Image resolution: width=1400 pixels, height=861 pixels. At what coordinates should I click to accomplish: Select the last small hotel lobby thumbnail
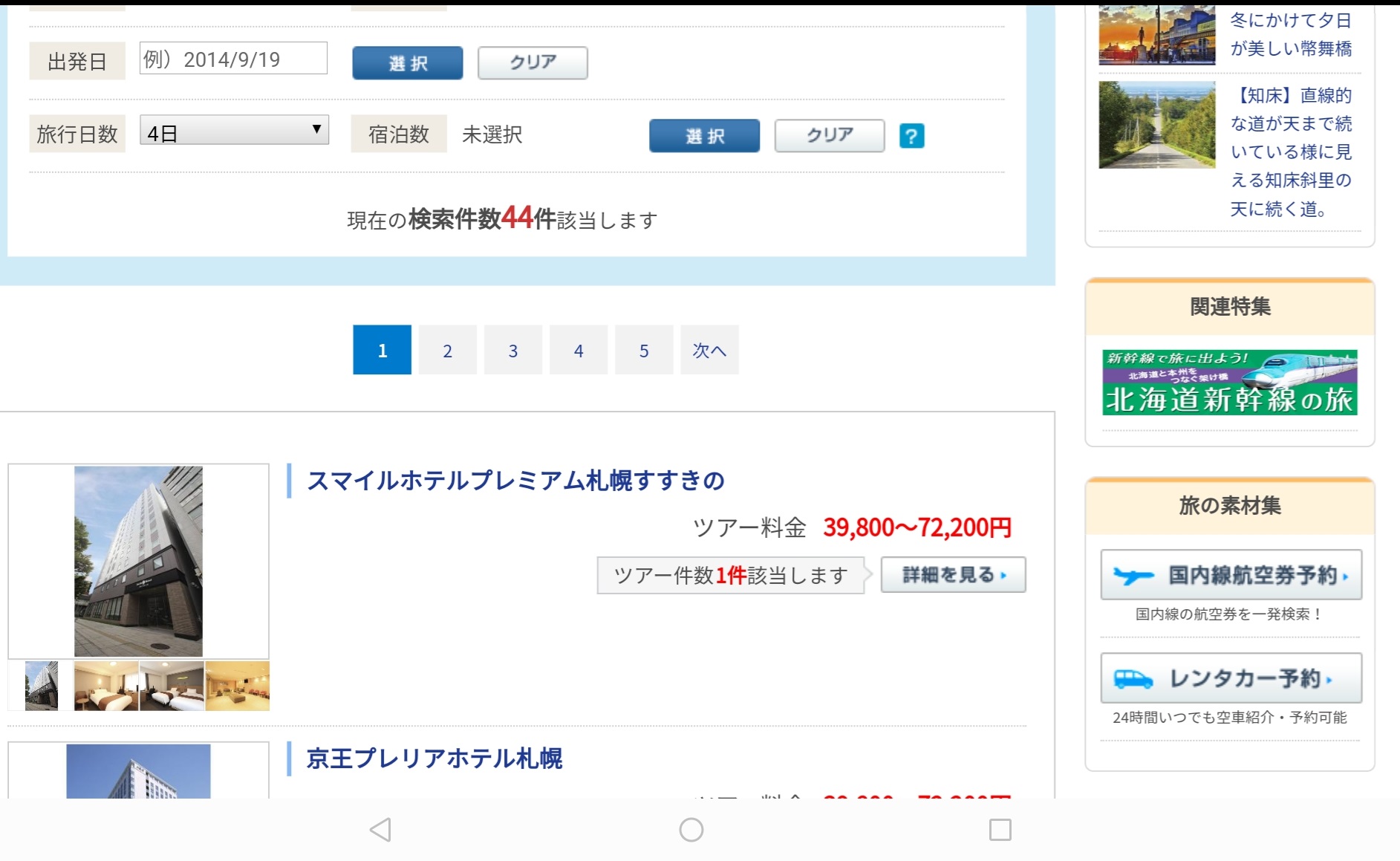(237, 686)
